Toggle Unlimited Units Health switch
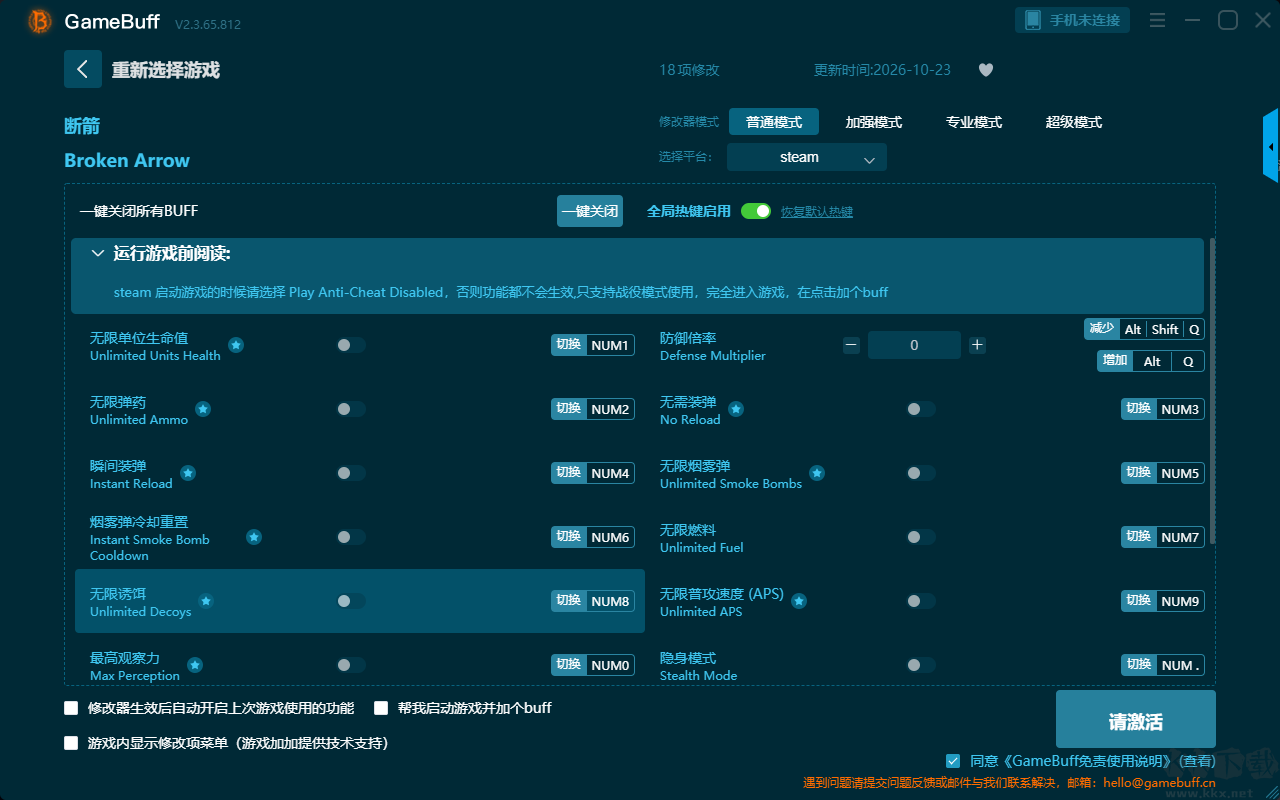Screen dimensions: 1280x800 (351, 345)
